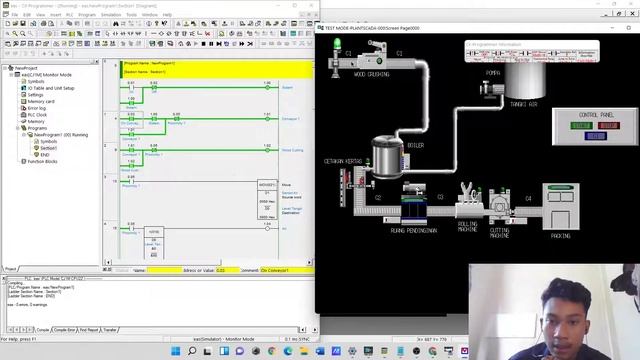Switch to the Find Report output tab
Screen dimensions: 640x360
tap(89, 330)
